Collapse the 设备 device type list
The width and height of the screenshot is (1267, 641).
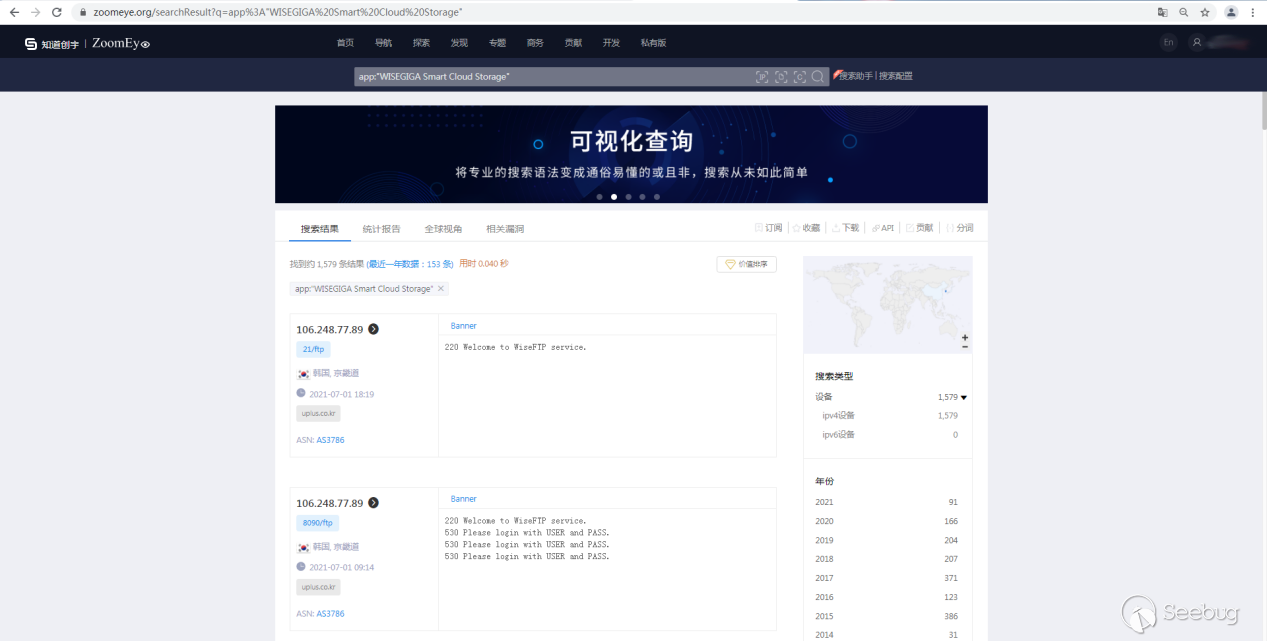964,397
